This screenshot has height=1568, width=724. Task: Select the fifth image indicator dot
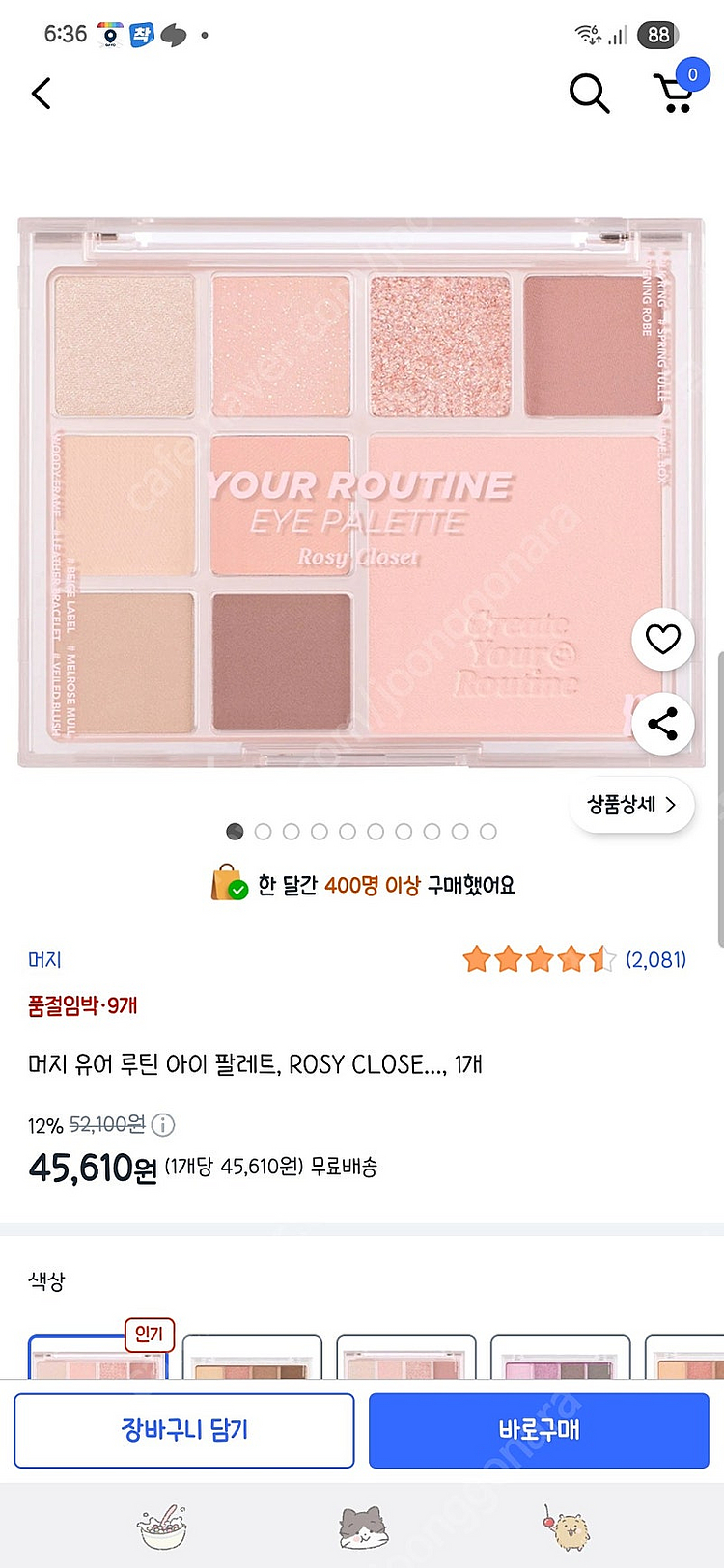tap(348, 832)
